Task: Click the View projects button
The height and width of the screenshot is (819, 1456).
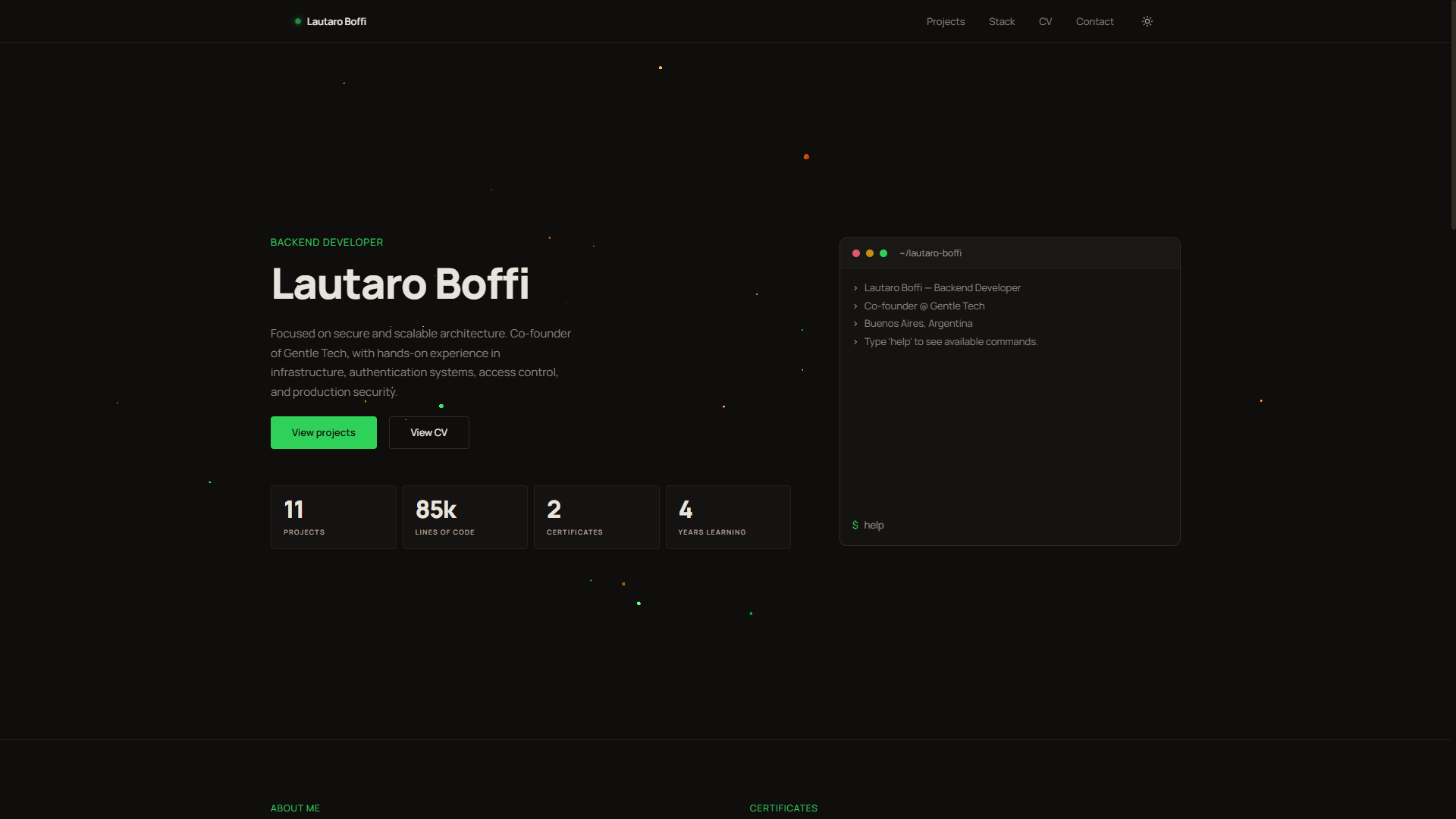Action: [324, 432]
